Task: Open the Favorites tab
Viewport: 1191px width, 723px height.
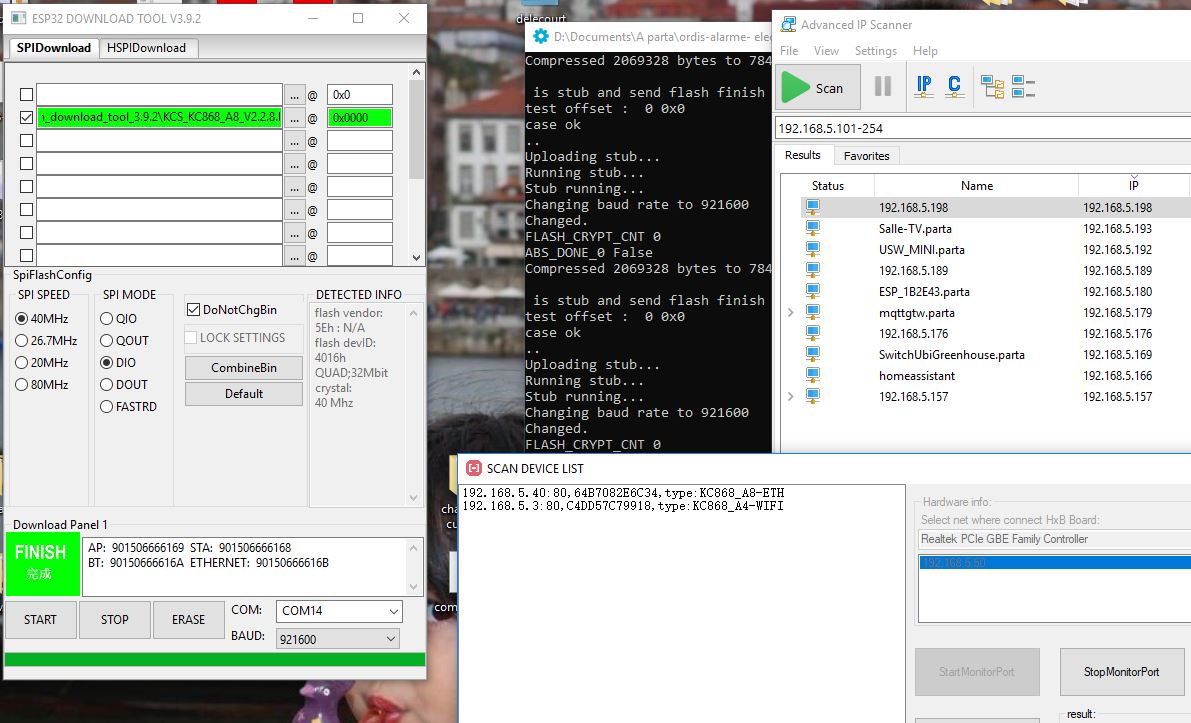Action: 866,156
